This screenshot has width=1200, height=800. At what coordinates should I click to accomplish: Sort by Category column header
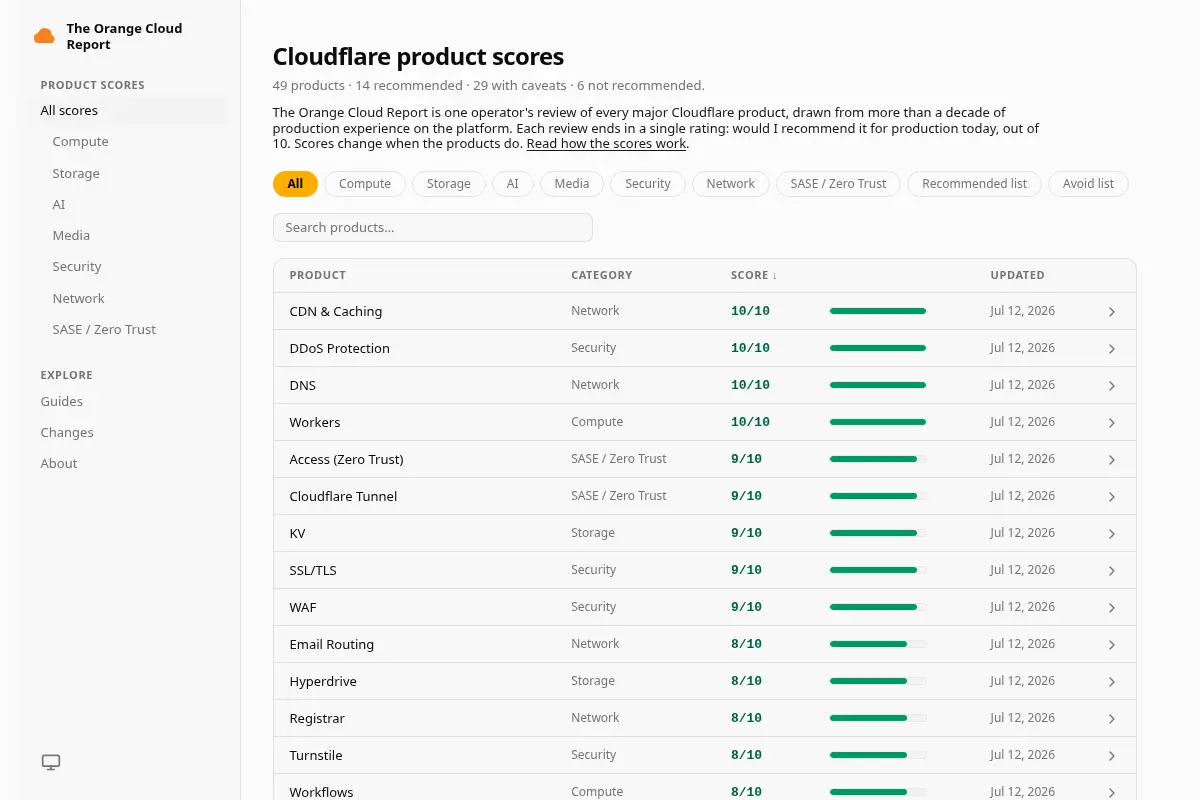pos(602,275)
